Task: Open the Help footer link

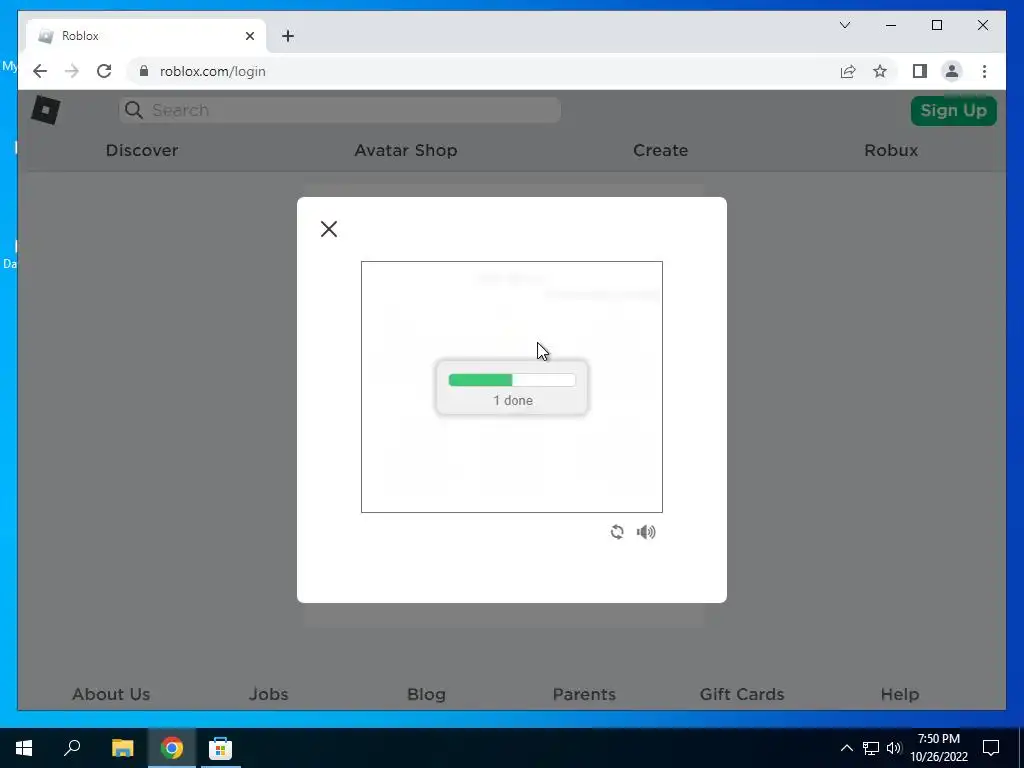Action: pos(900,694)
